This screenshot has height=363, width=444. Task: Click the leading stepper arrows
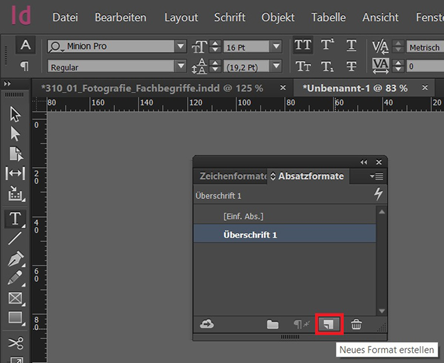[x=215, y=66]
